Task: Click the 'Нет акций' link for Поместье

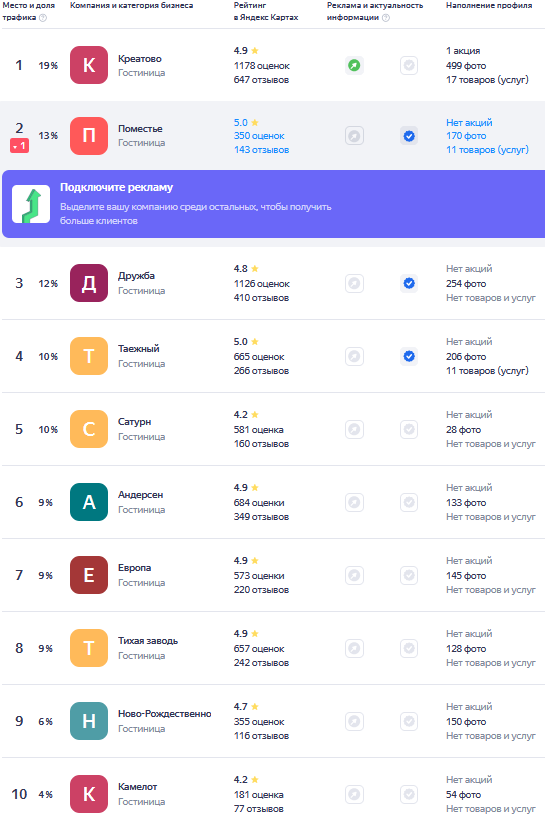Action: pos(469,123)
